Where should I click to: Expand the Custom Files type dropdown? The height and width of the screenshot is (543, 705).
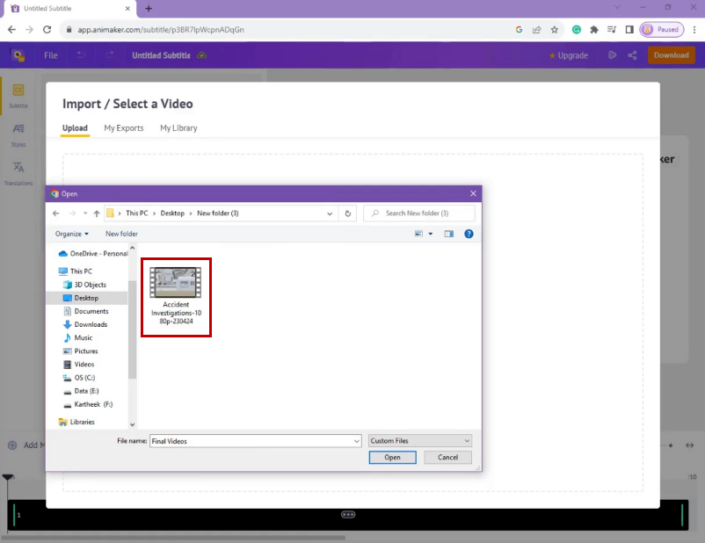pyautogui.click(x=419, y=441)
